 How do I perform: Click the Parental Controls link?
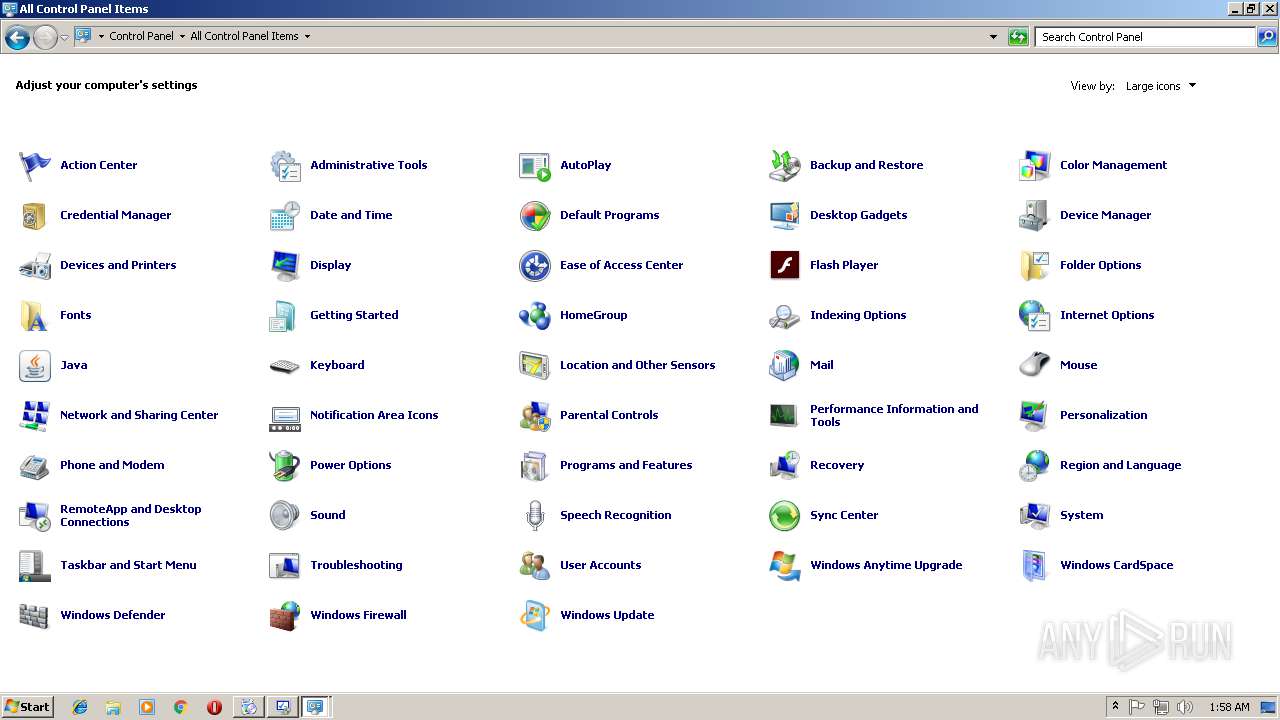pyautogui.click(x=609, y=415)
